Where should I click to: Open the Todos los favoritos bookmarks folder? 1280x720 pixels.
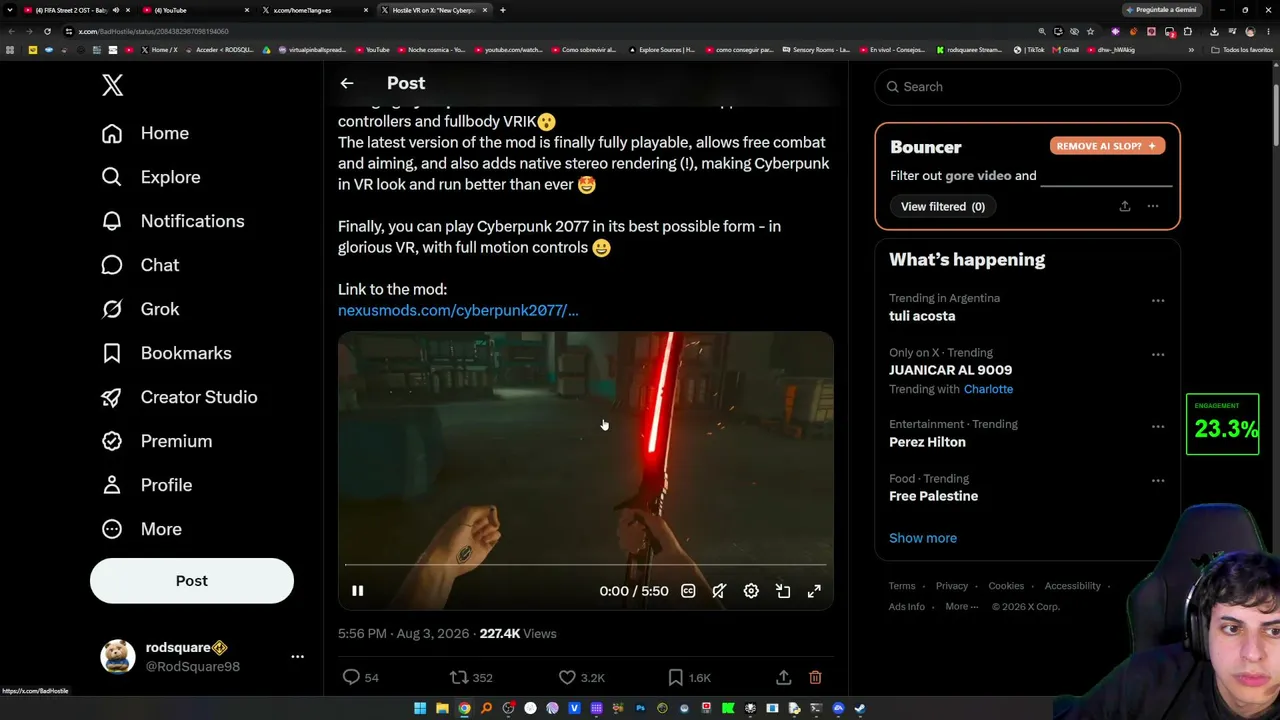click(1243, 50)
